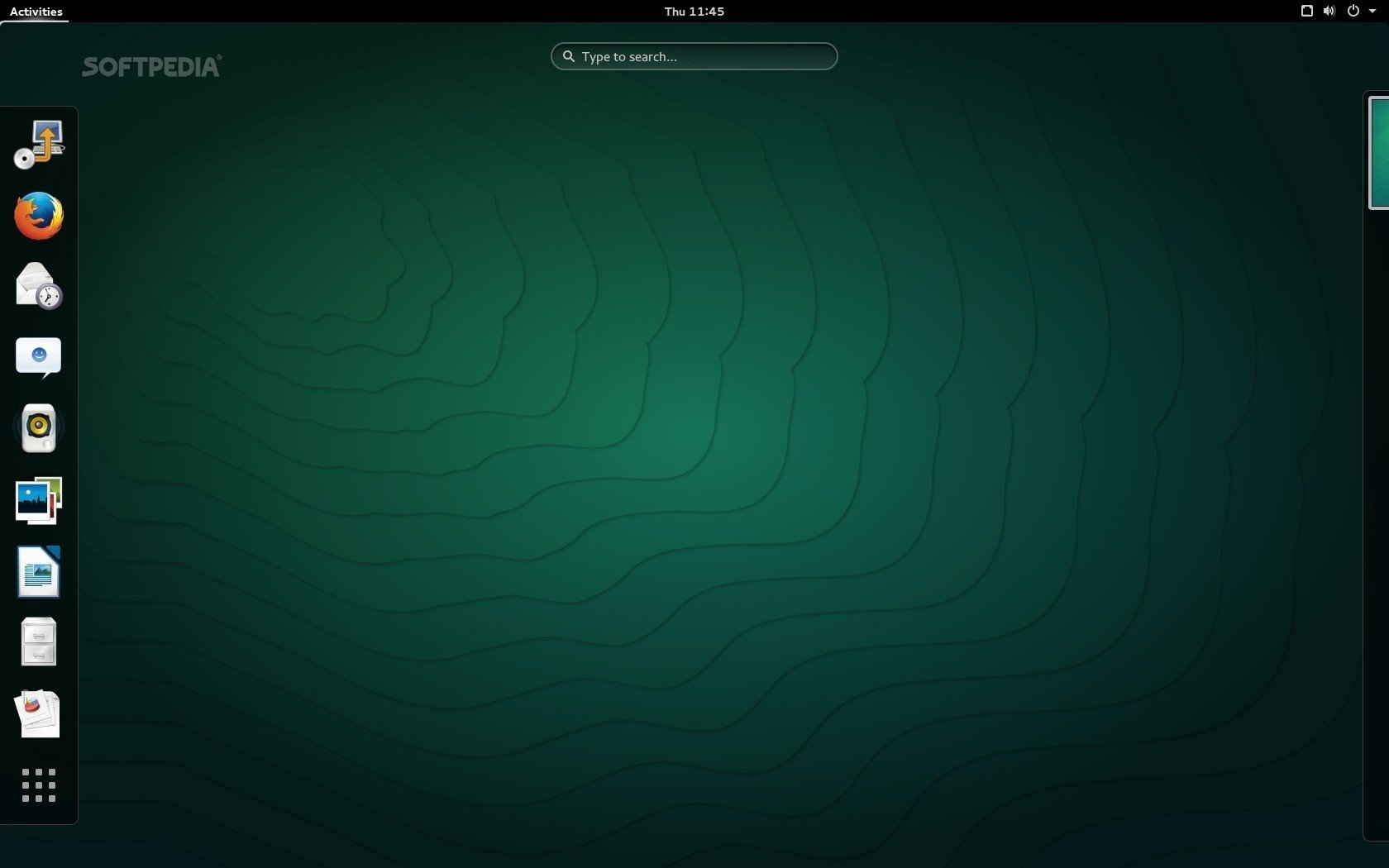1389x868 pixels.
Task: Click the volume speaker icon
Action: click(x=1329, y=12)
